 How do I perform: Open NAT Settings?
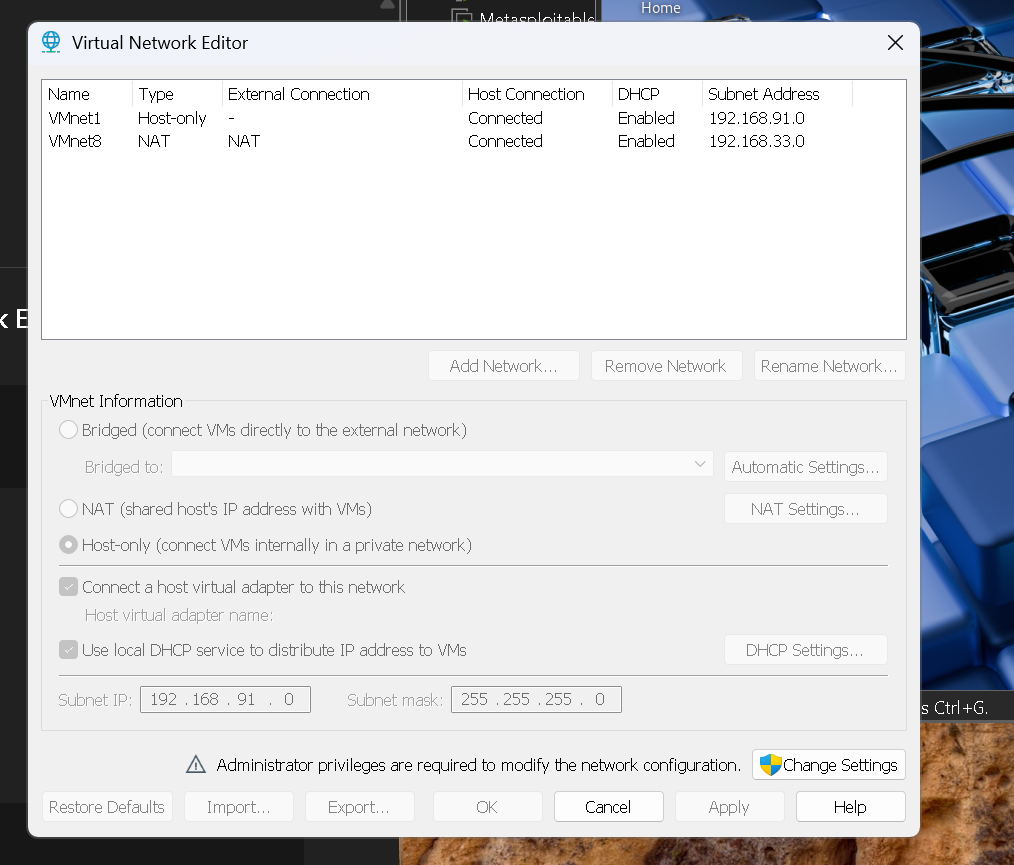(805, 508)
